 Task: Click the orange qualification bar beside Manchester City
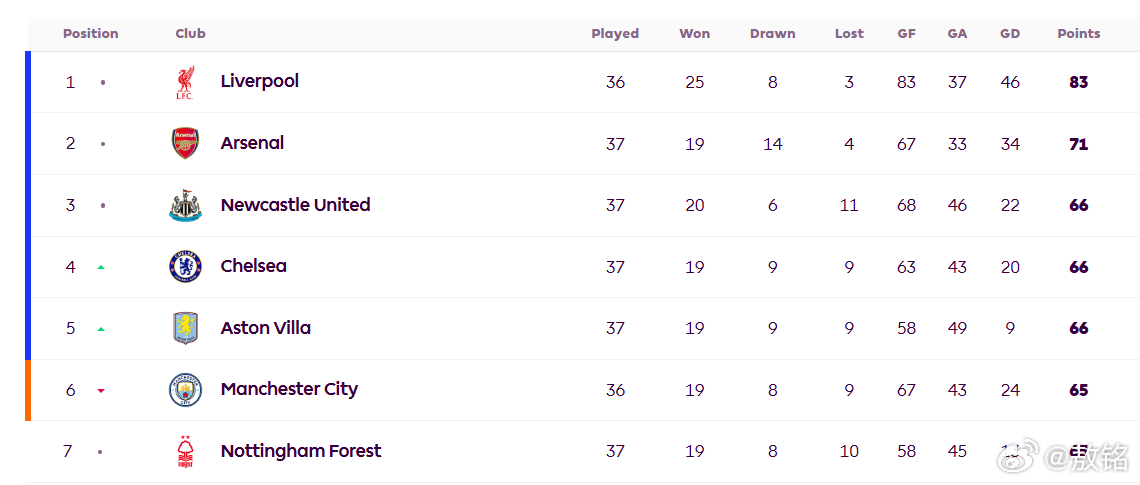pyautogui.click(x=28, y=390)
